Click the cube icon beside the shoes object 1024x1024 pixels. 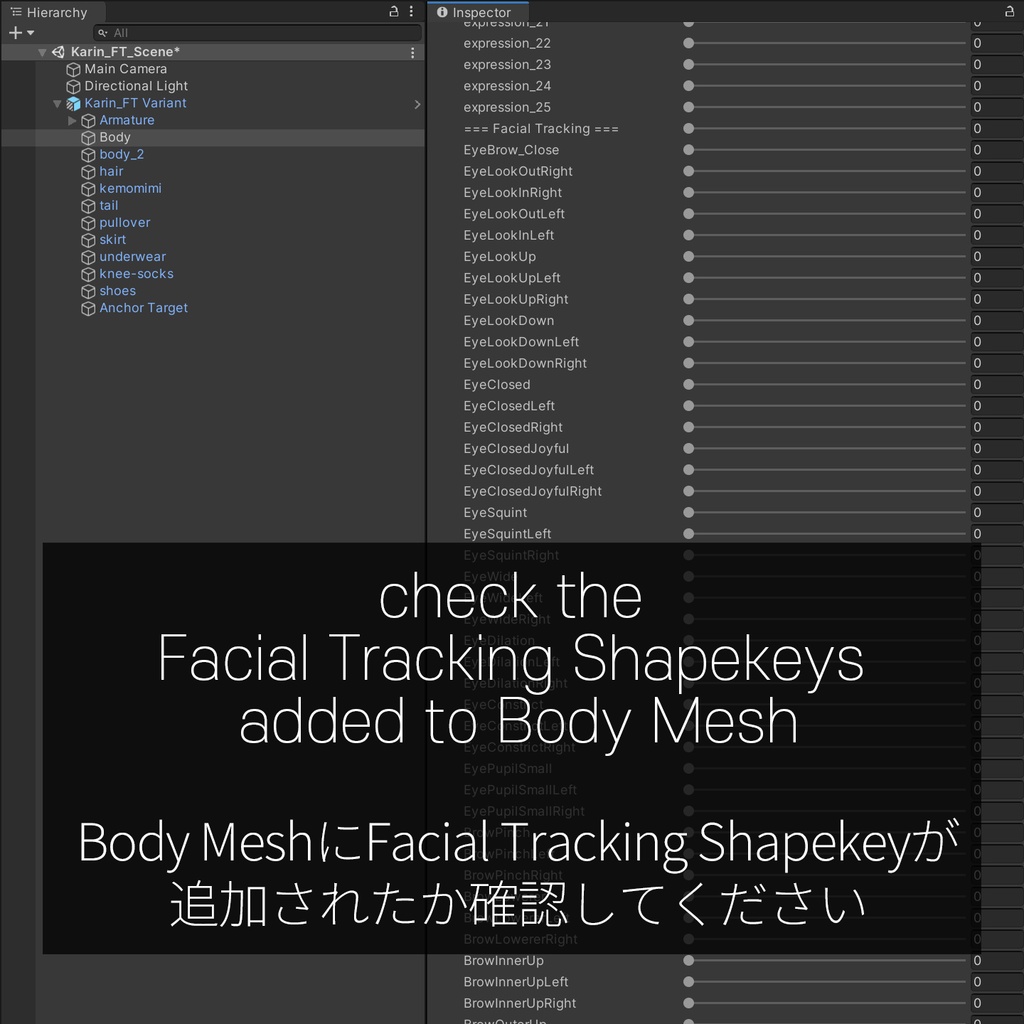pyautogui.click(x=90, y=290)
